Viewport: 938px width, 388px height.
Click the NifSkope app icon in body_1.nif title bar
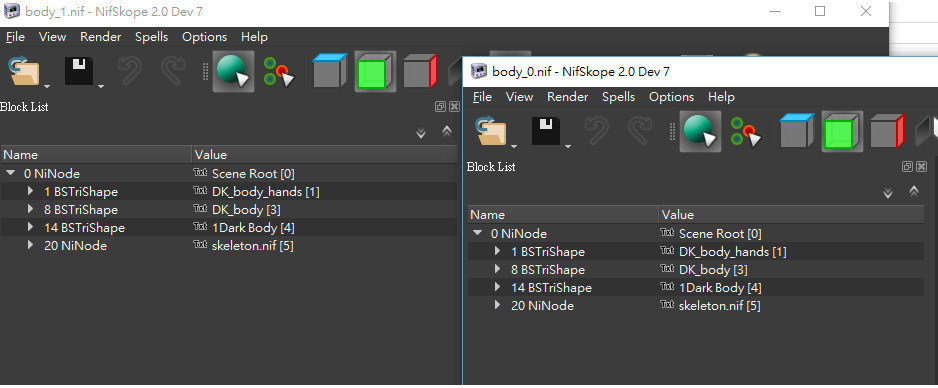pos(11,11)
